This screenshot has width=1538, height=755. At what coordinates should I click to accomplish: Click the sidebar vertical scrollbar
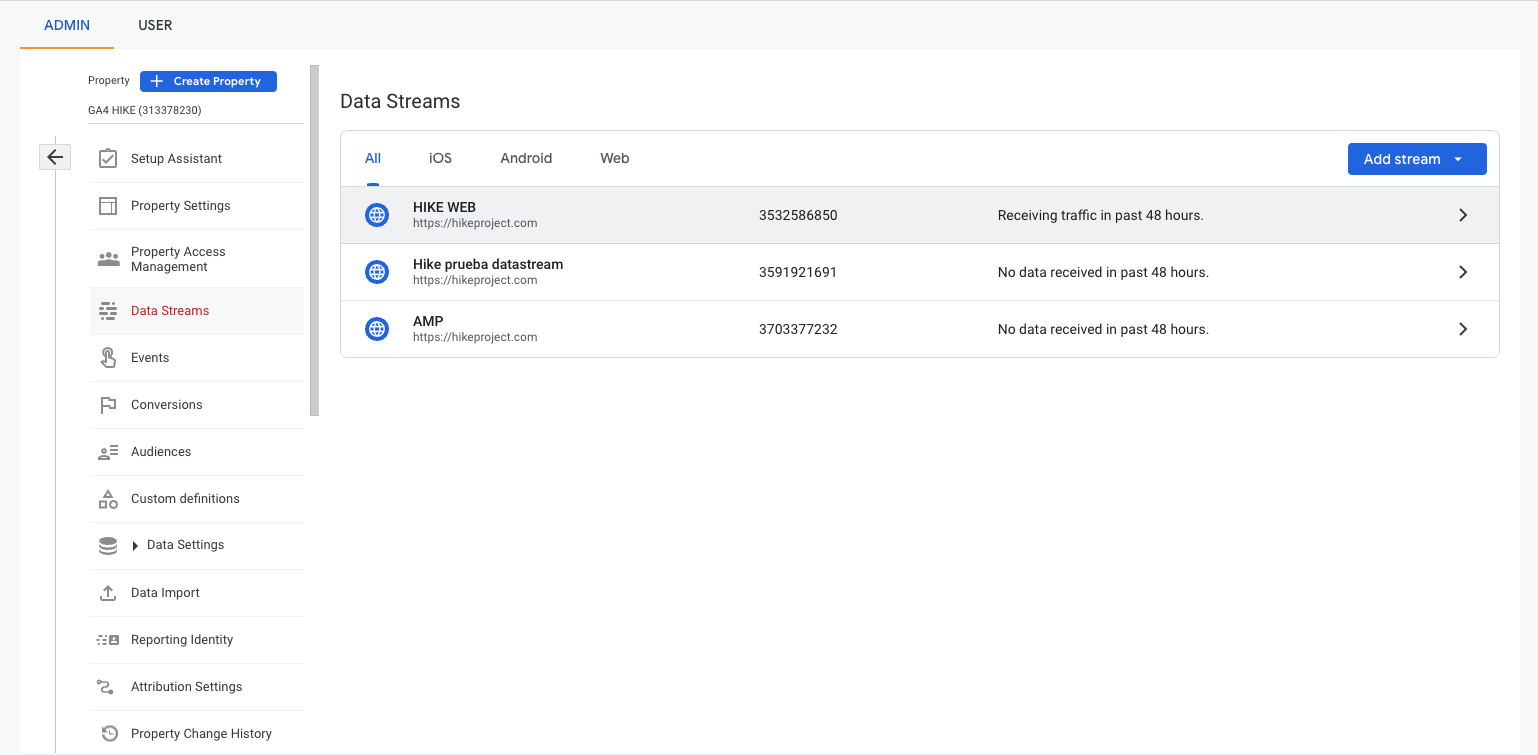[x=314, y=240]
